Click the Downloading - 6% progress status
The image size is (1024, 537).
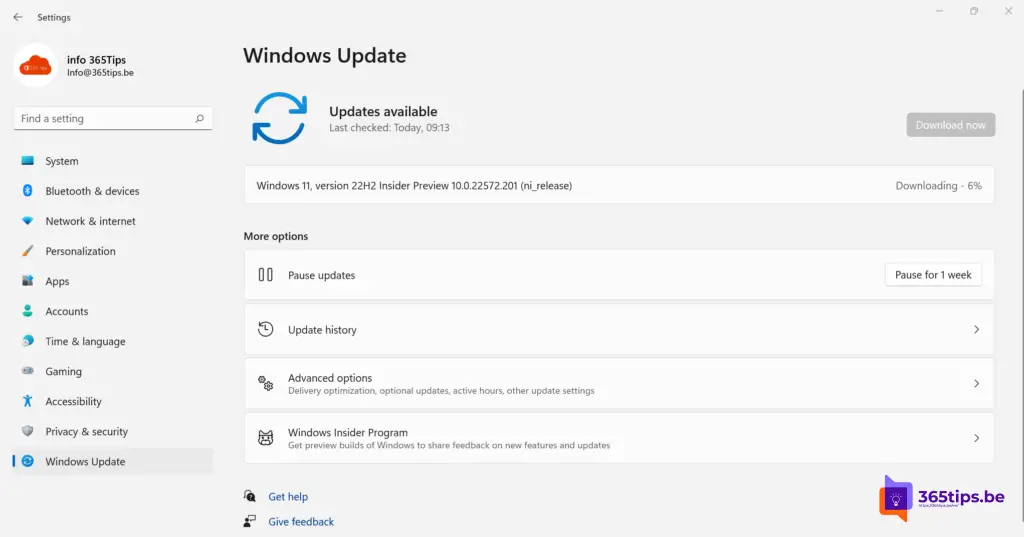coord(938,186)
